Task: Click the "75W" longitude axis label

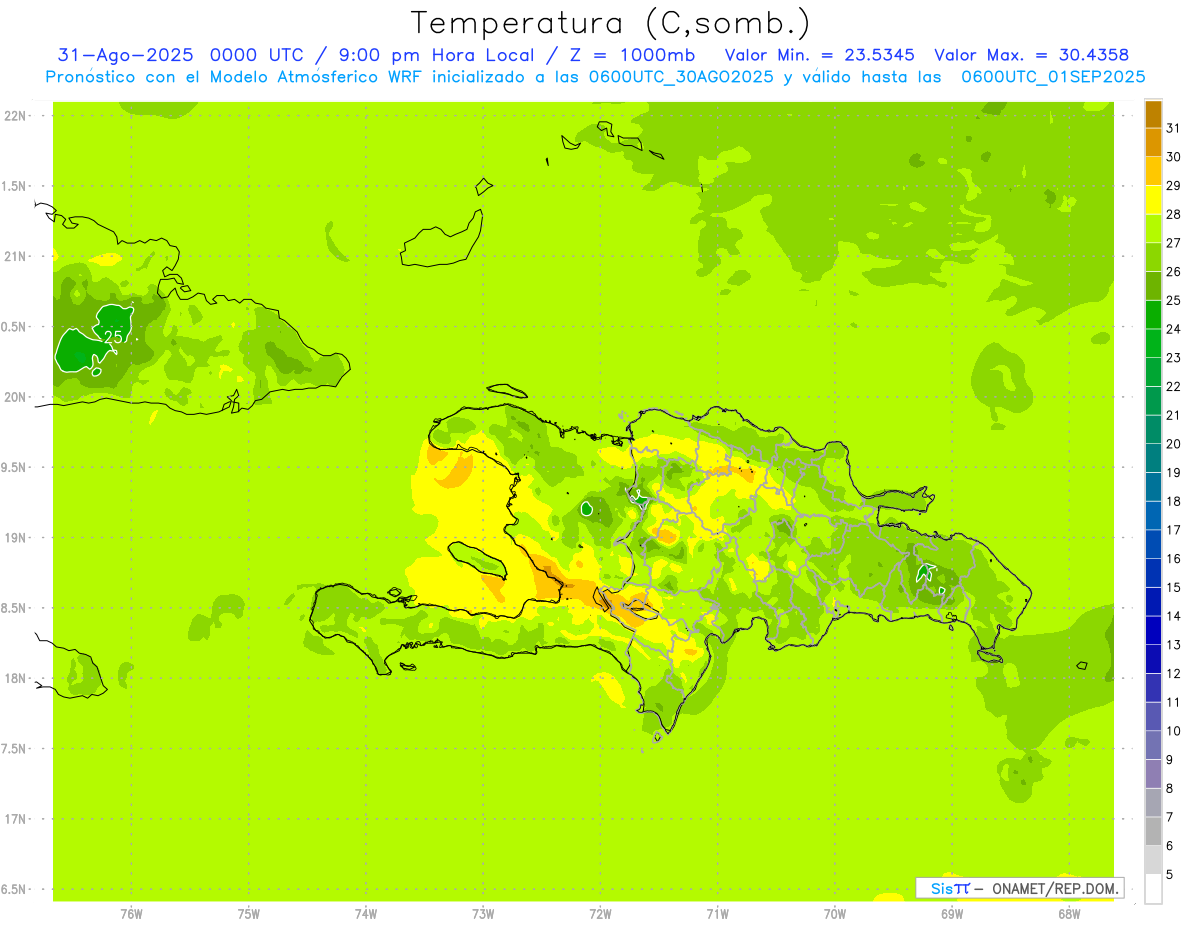Action: tap(249, 914)
